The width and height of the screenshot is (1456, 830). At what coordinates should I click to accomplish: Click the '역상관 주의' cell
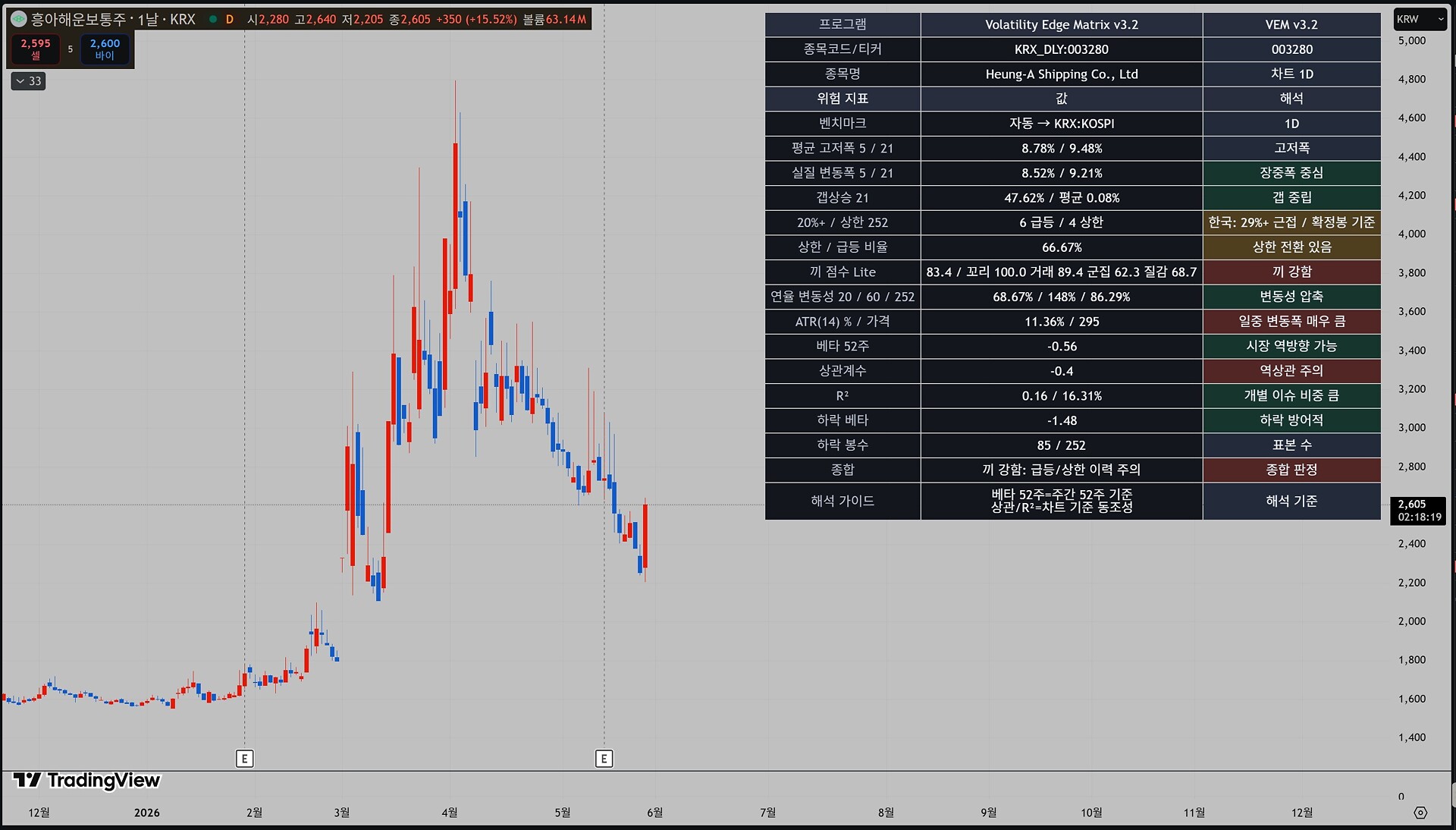pyautogui.click(x=1291, y=371)
